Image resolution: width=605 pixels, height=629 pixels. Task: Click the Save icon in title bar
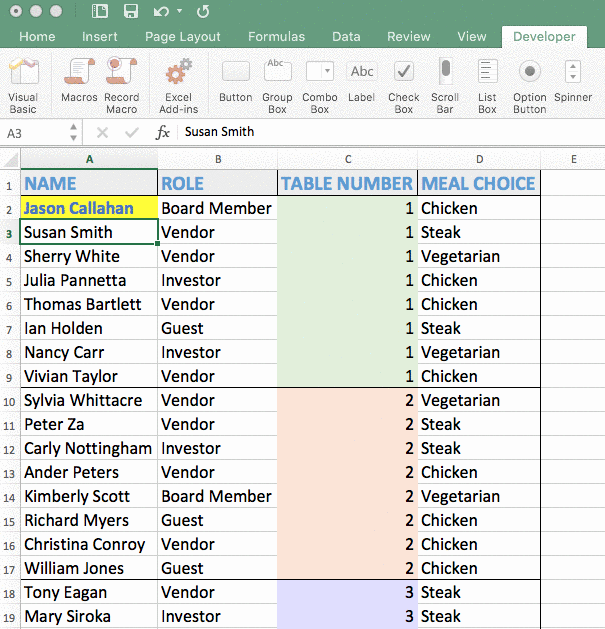130,12
